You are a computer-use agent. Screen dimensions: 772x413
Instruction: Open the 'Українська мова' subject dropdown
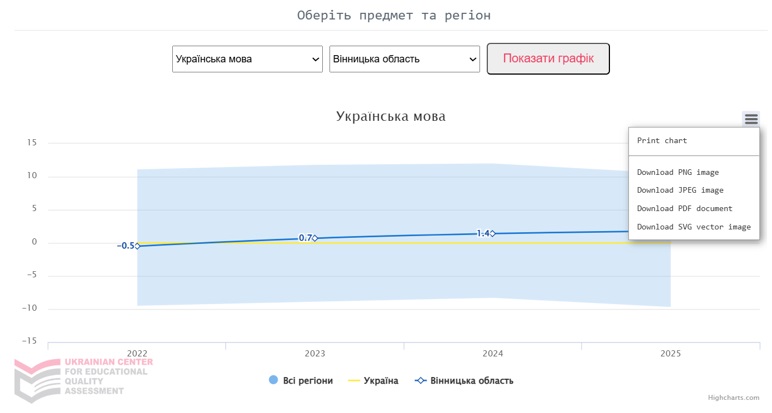[247, 59]
